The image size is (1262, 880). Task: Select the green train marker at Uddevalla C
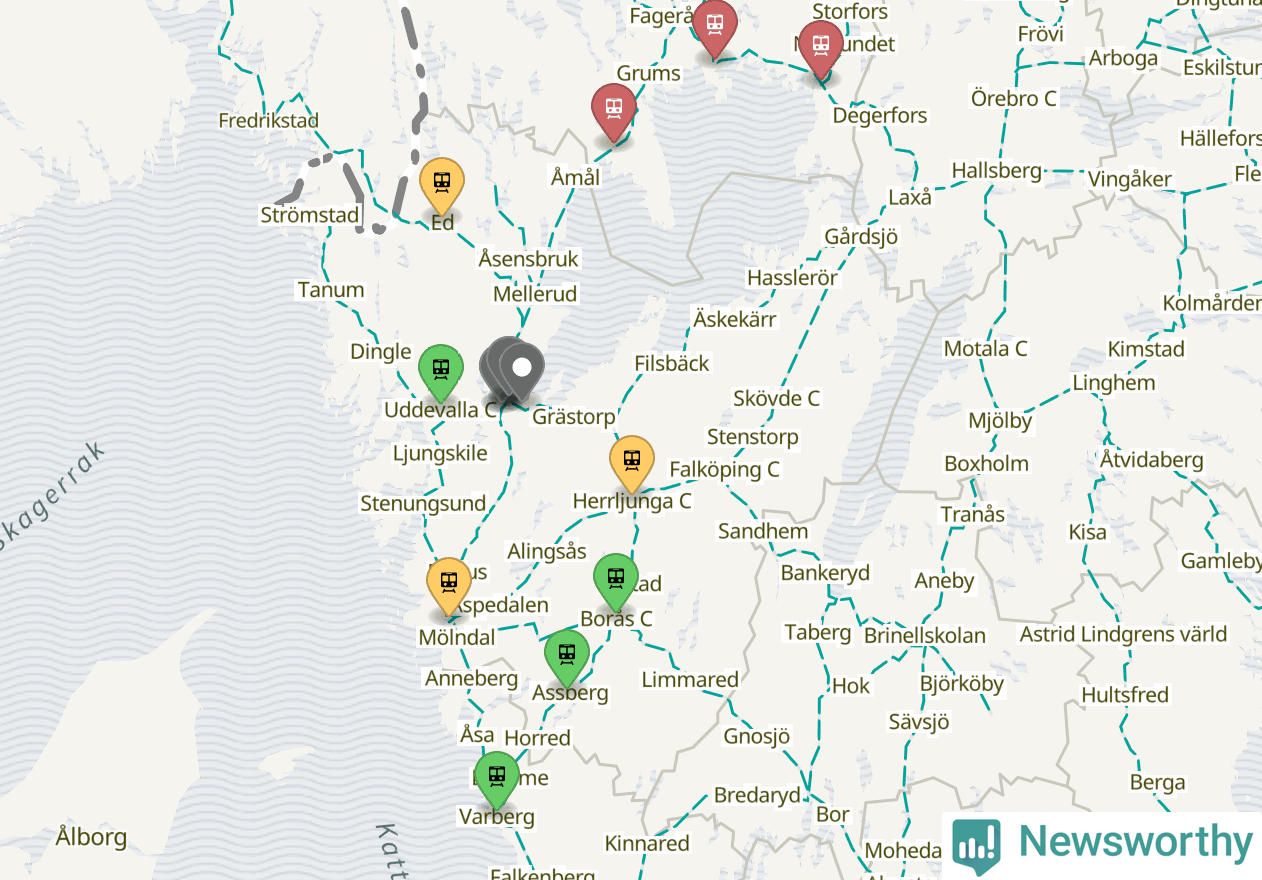coord(440,372)
